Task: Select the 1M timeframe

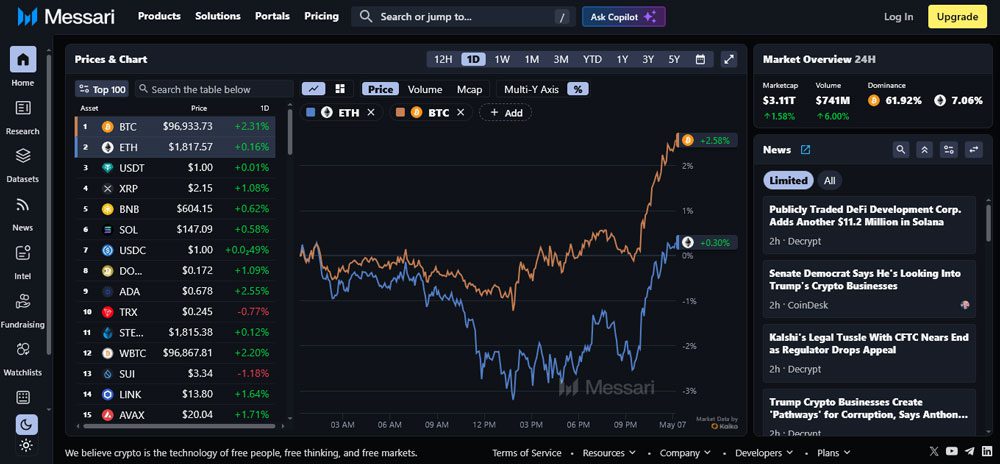Action: click(532, 59)
